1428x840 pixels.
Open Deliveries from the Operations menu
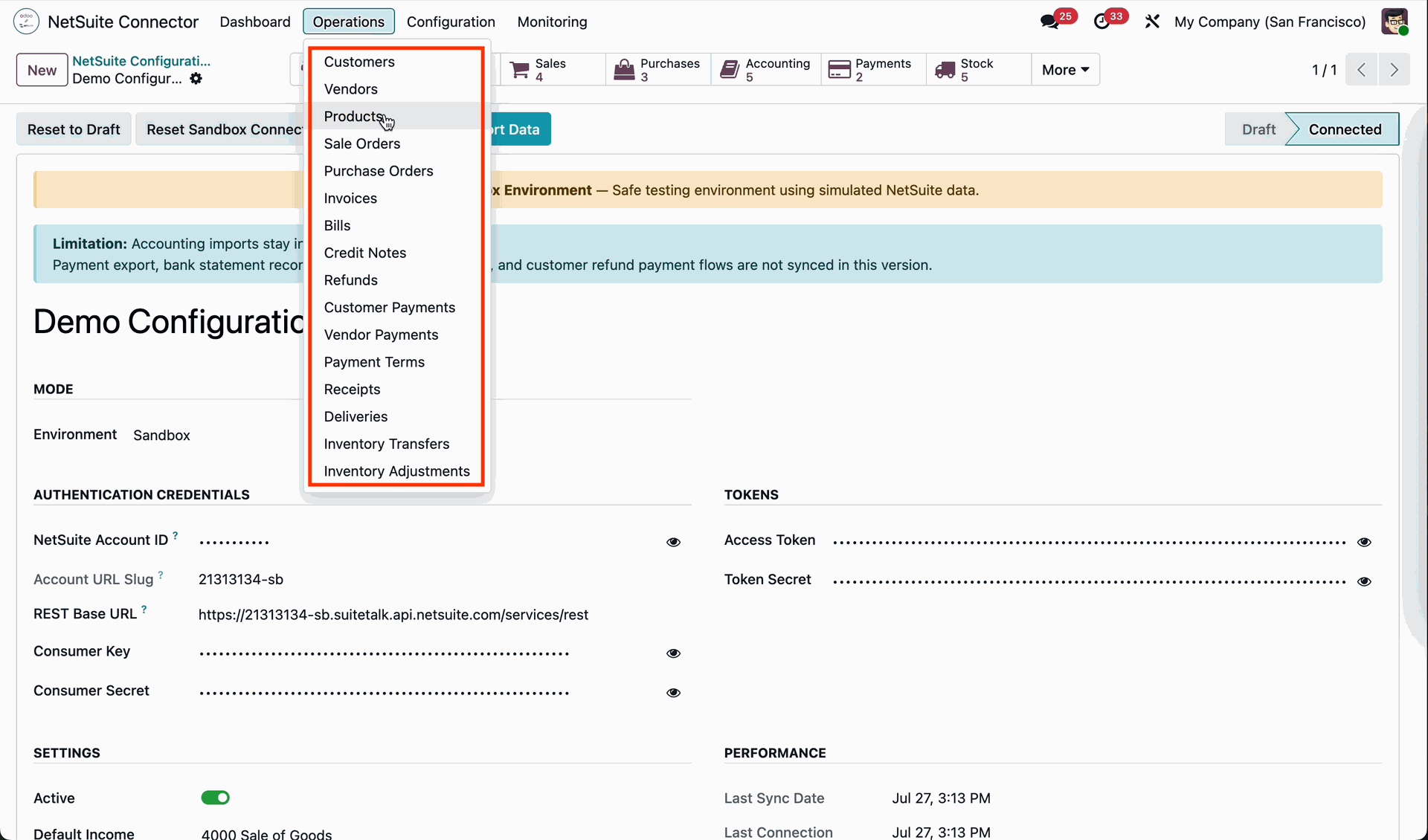click(396, 417)
